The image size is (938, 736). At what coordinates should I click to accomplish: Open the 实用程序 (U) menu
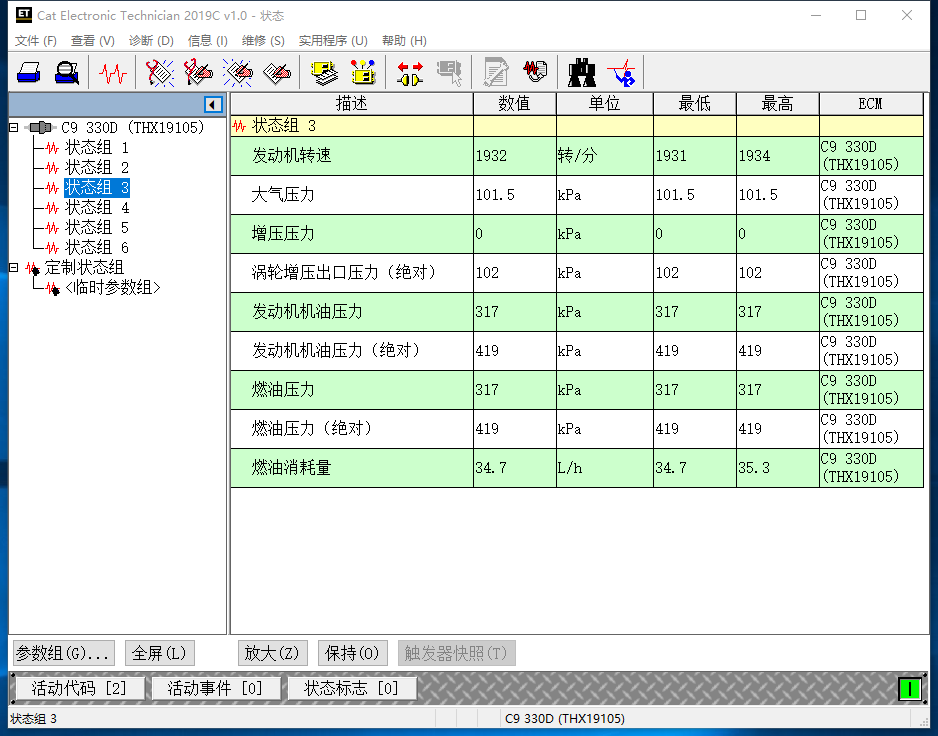click(x=333, y=41)
